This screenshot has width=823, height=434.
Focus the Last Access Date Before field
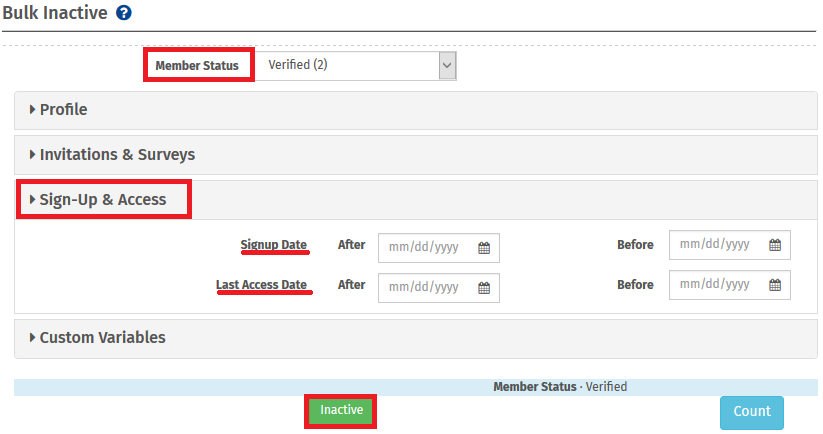(730, 284)
